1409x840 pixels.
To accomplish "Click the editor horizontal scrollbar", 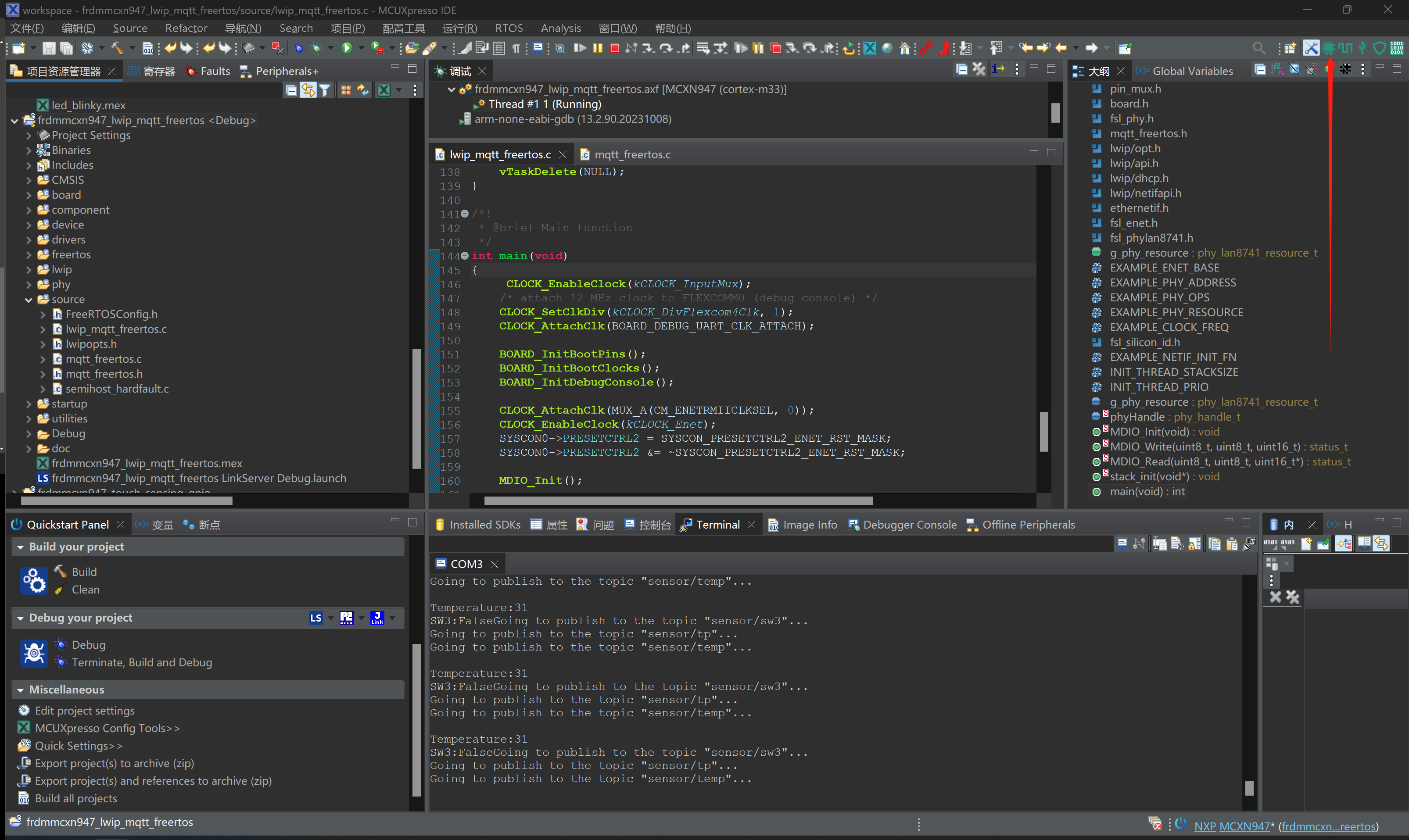I will (x=678, y=501).
